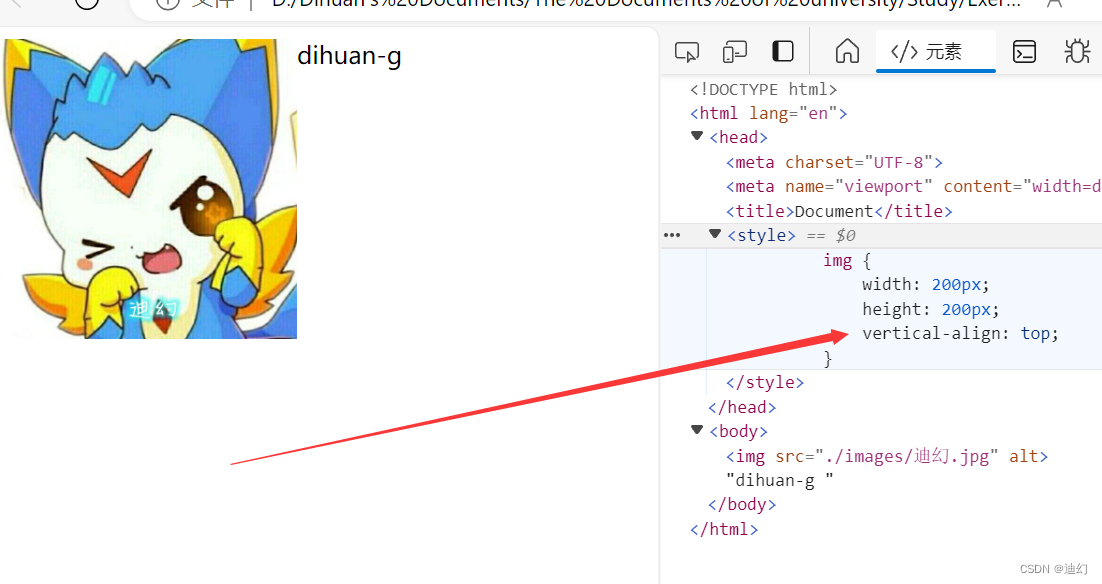1102x584 pixels.
Task: Open the more options ellipsis beside style tag
Action: point(673,234)
